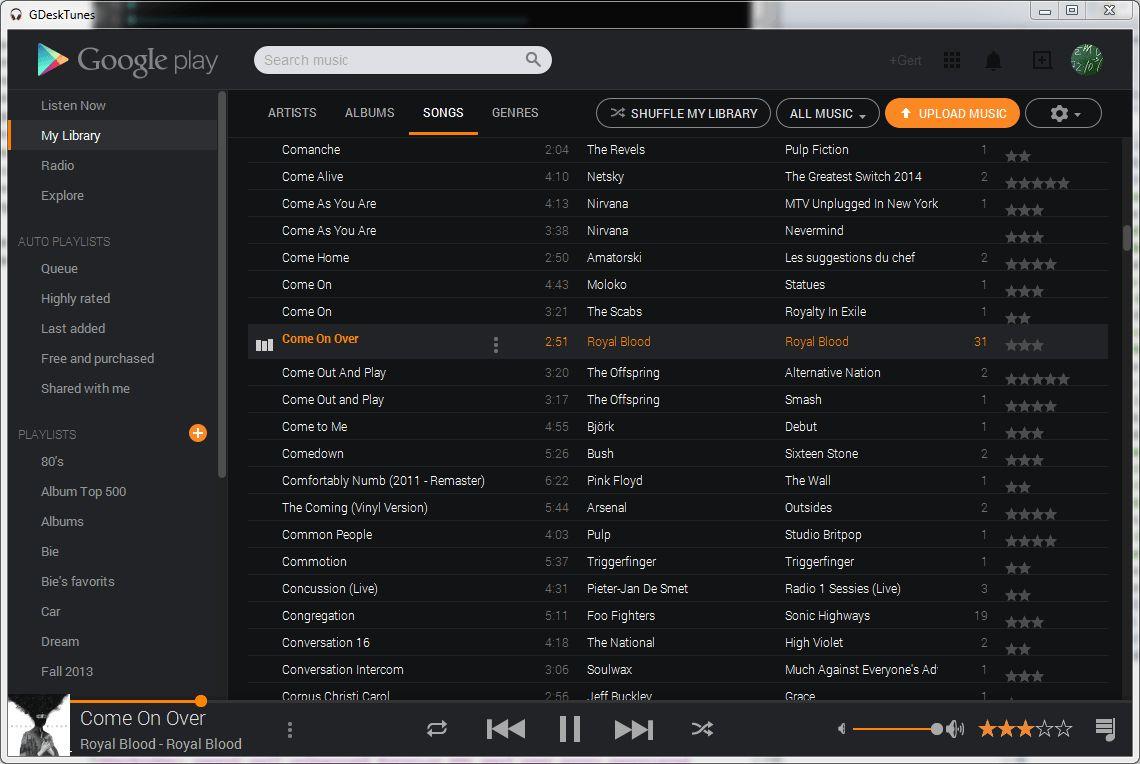Open the Fall 2013 playlist
Viewport: 1140px width, 764px height.
[x=67, y=672]
